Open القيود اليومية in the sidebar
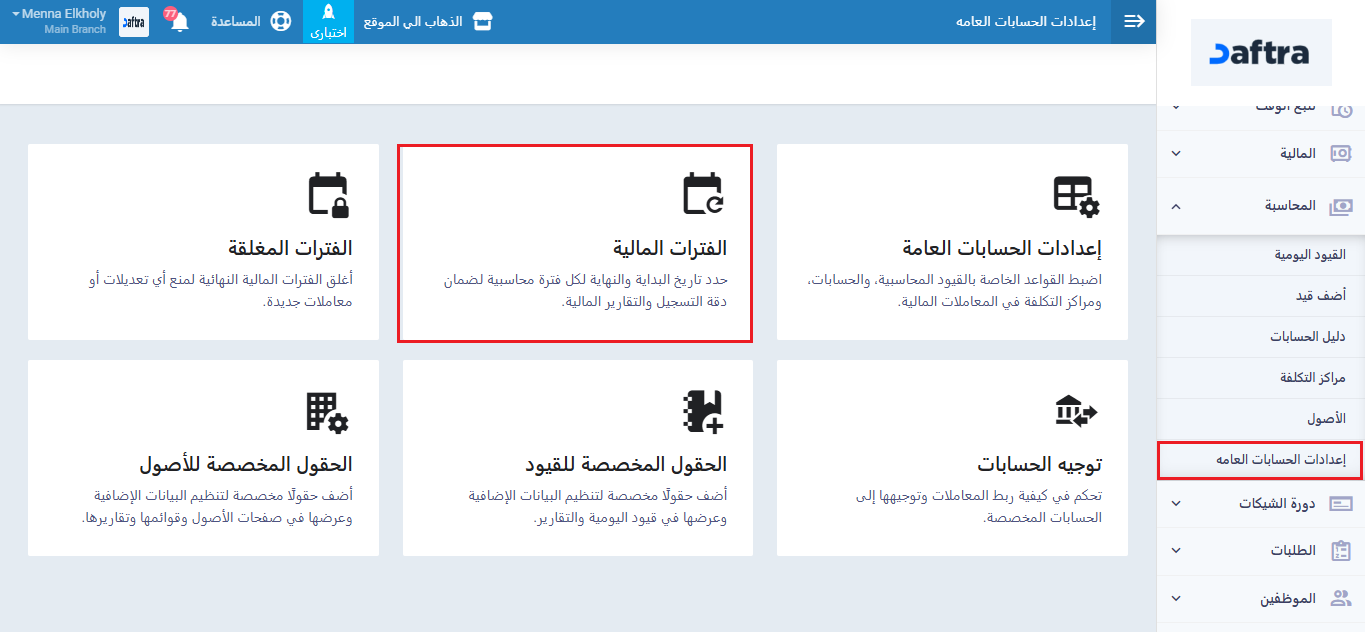 point(1309,255)
